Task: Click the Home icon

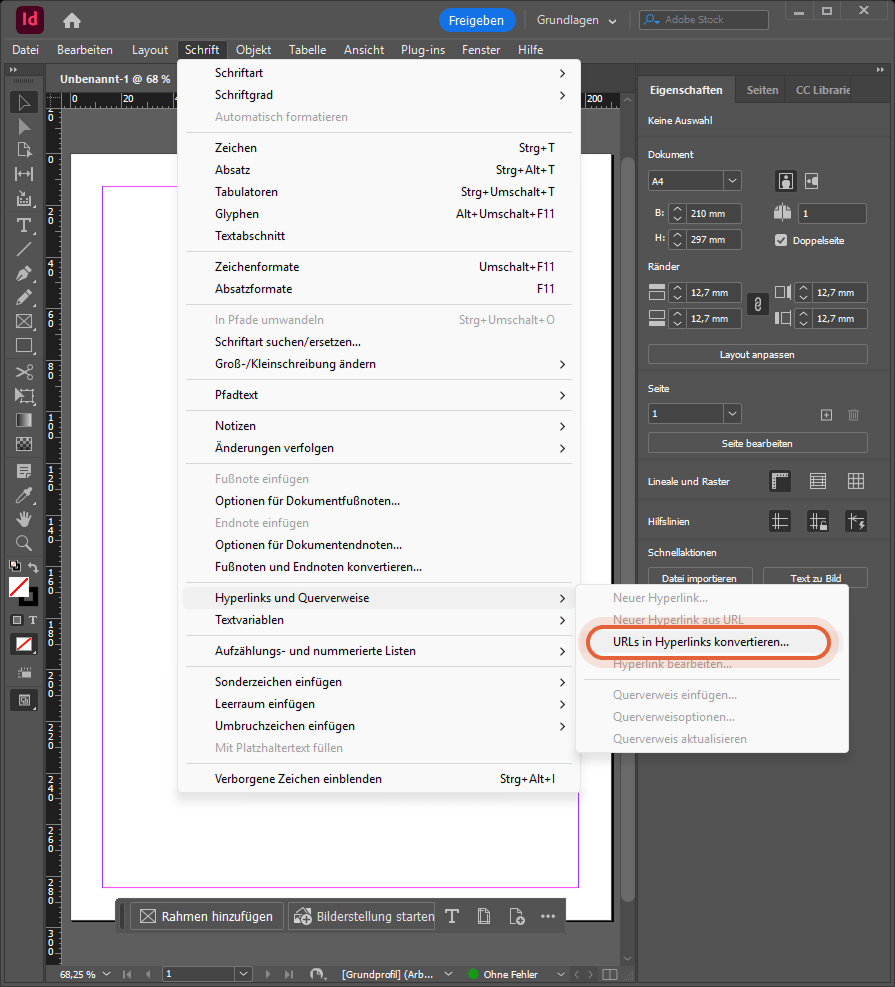Action: click(x=72, y=21)
